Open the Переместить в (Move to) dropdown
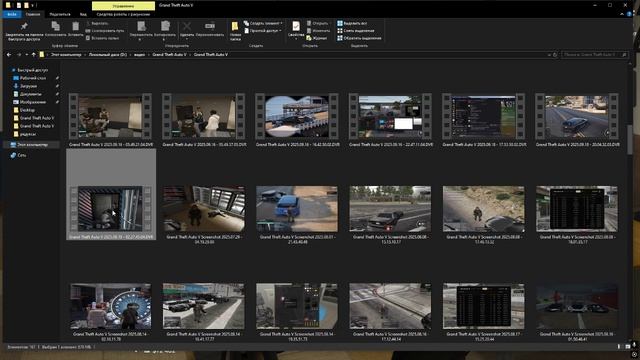 click(140, 39)
